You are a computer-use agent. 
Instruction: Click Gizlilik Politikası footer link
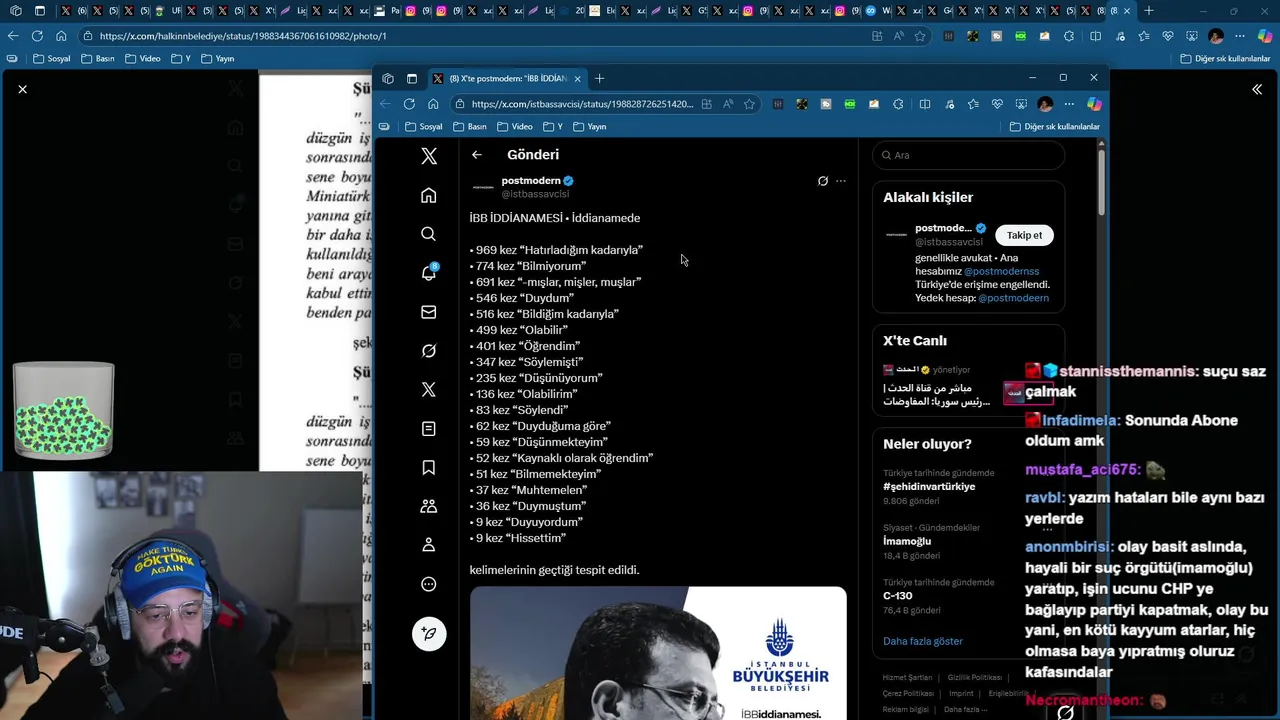975,678
